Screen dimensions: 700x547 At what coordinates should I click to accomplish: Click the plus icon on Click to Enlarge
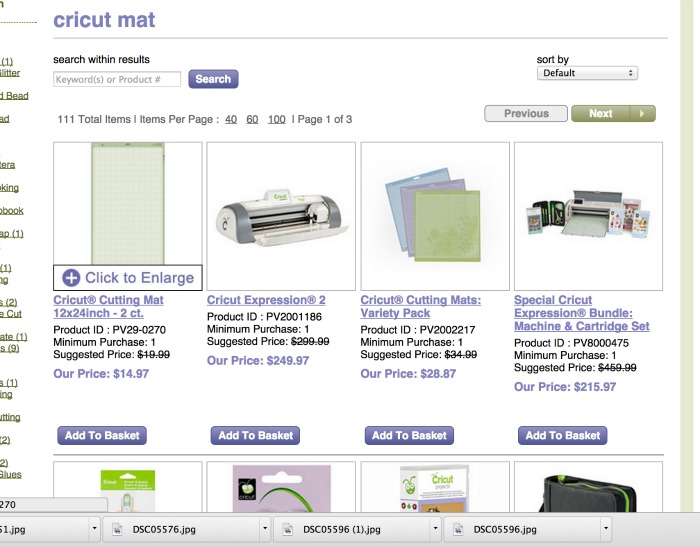[71, 278]
